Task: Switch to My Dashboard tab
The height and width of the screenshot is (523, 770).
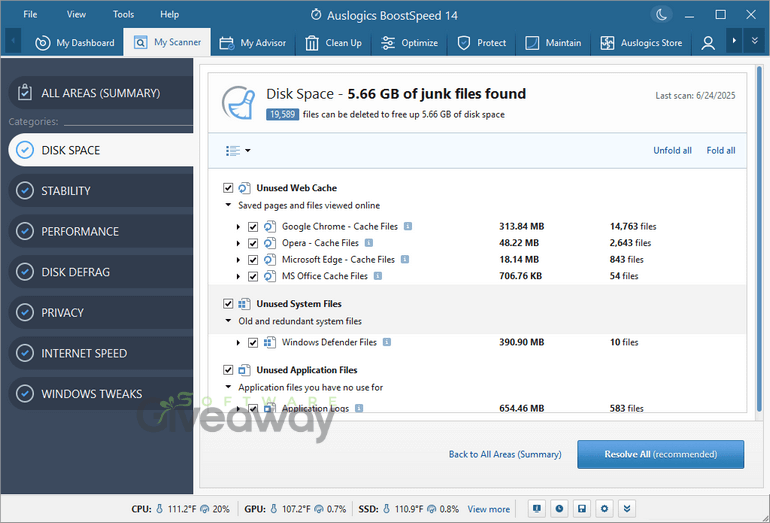Action: 75,43
